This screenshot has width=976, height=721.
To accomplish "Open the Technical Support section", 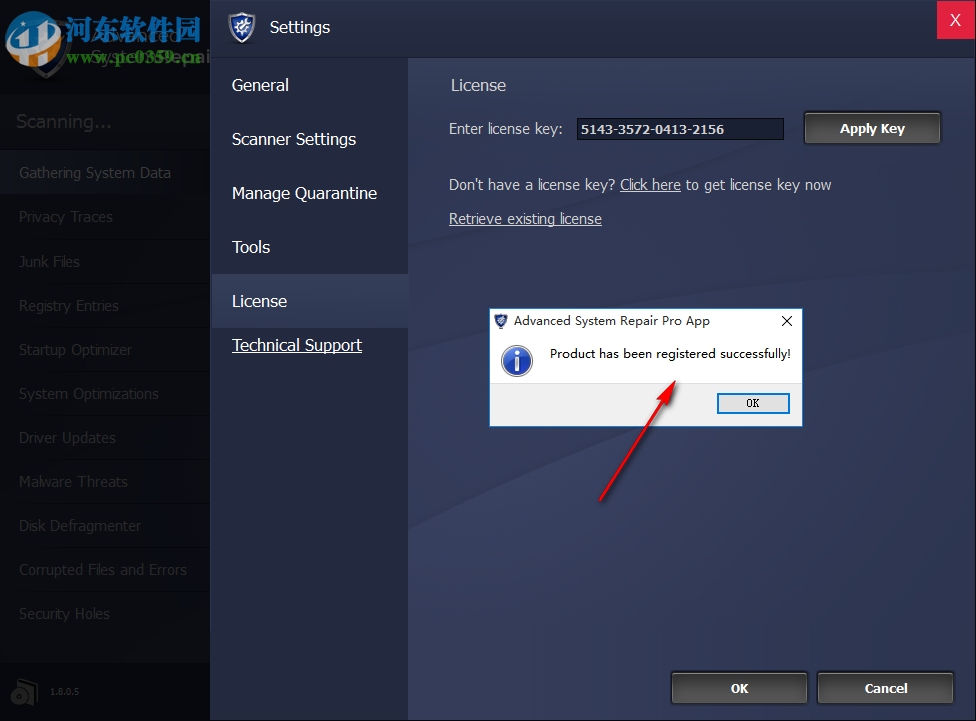I will tap(296, 345).
